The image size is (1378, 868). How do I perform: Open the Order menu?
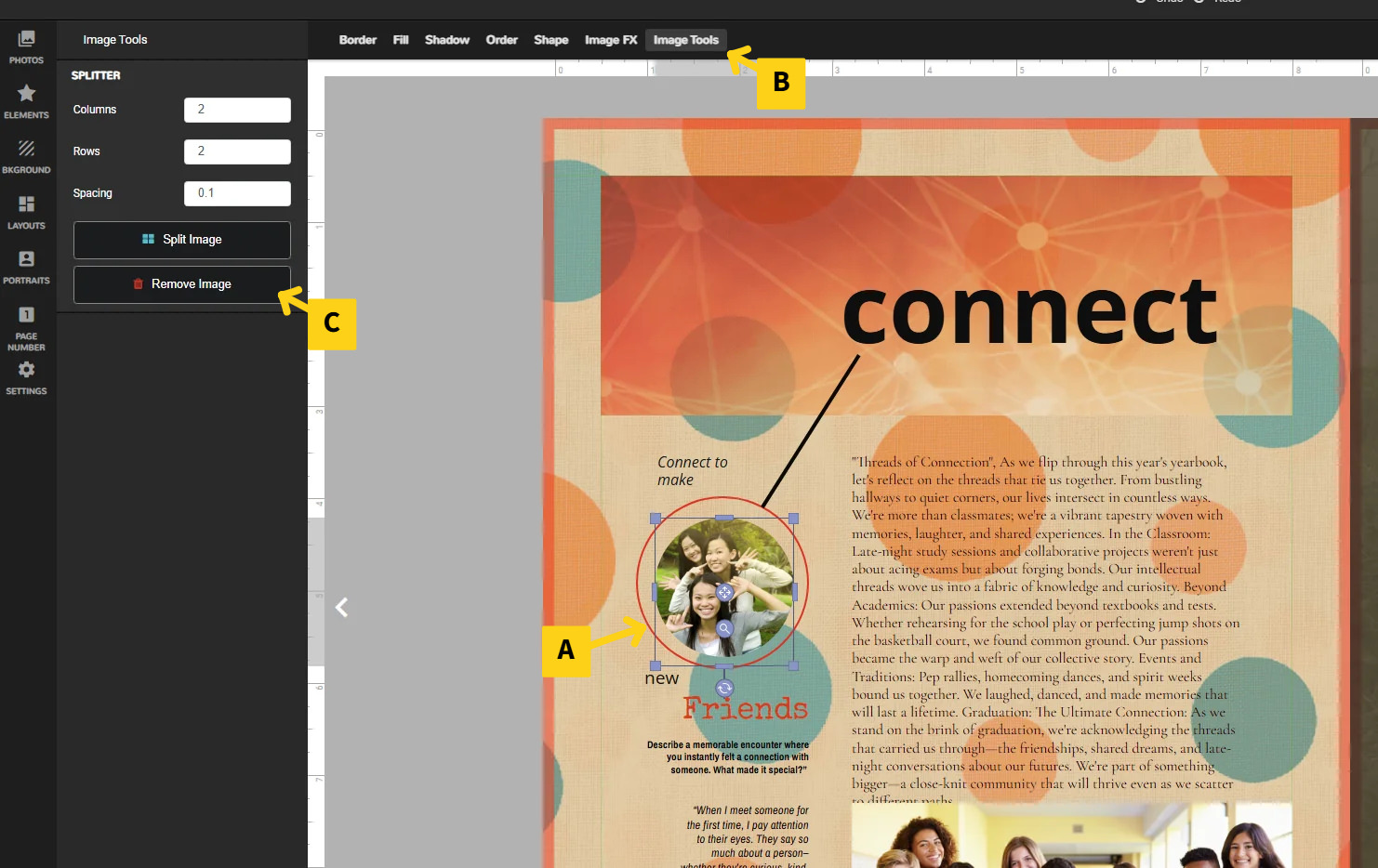pyautogui.click(x=501, y=40)
